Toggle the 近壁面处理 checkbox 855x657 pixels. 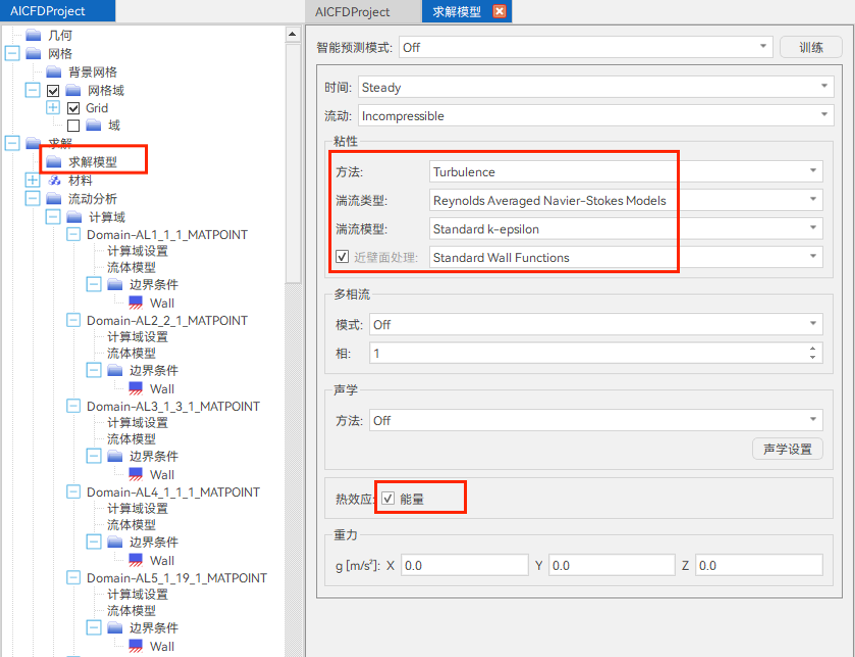(x=342, y=257)
